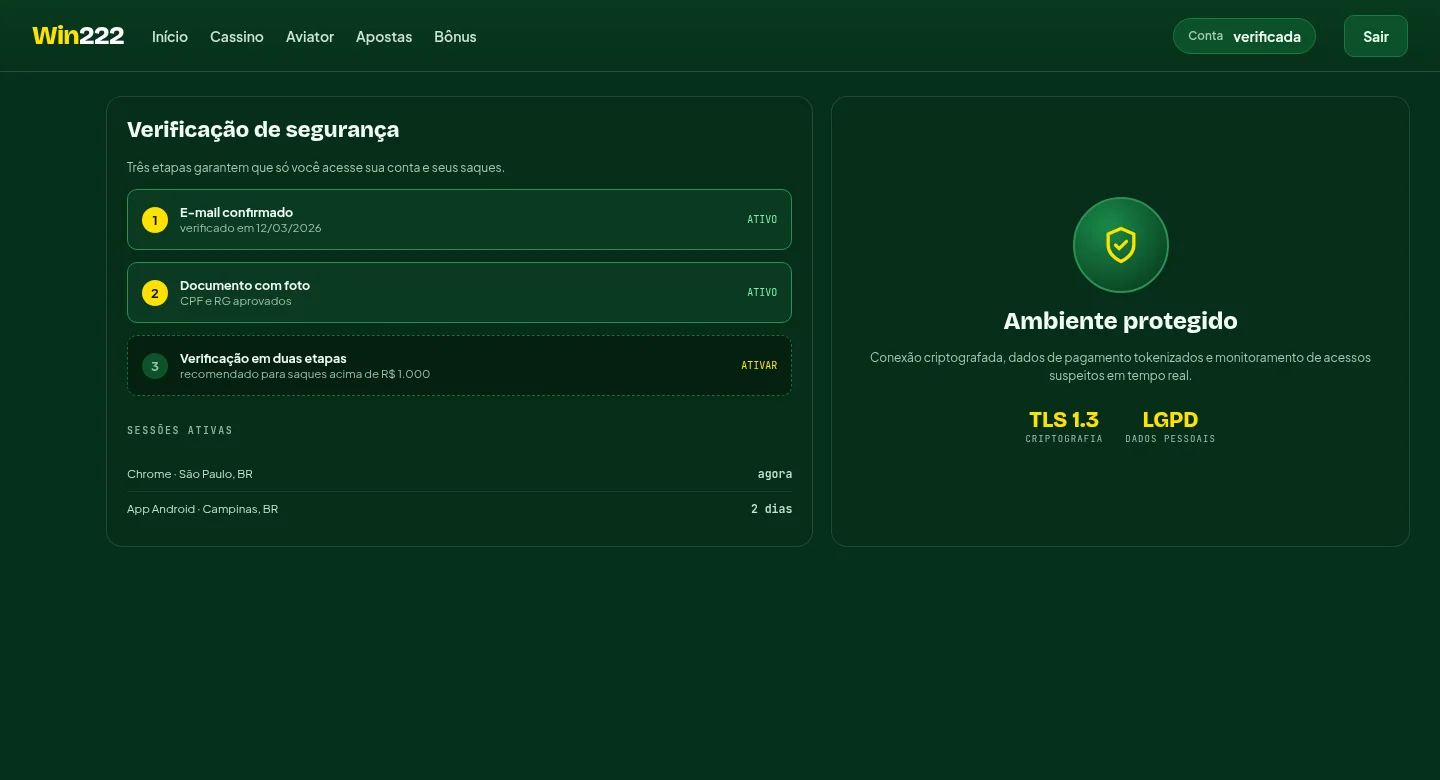The height and width of the screenshot is (780, 1440).
Task: Select the Verificação em duas etapas title
Action: 263,358
